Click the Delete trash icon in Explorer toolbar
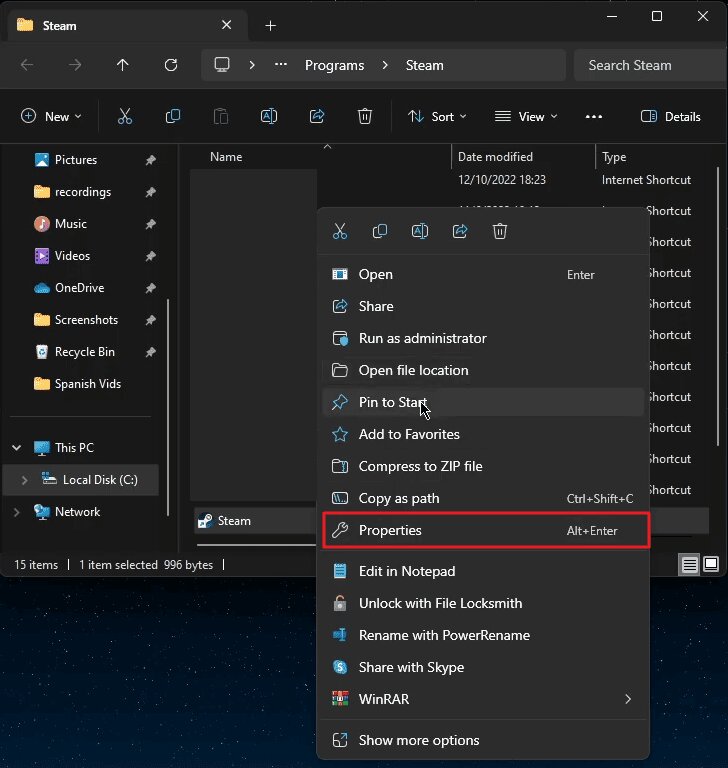 (365, 117)
